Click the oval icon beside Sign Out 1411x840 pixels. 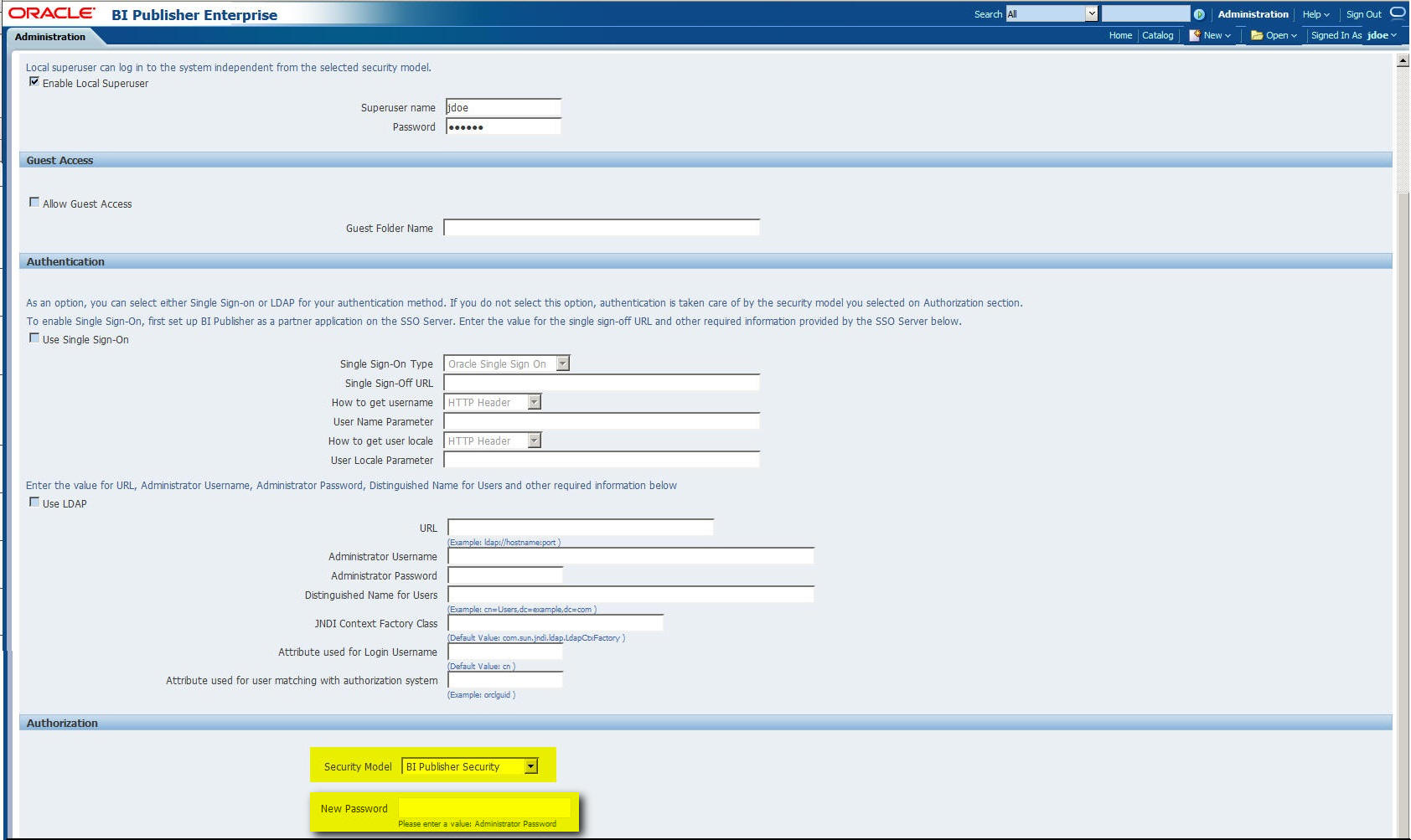(1398, 13)
